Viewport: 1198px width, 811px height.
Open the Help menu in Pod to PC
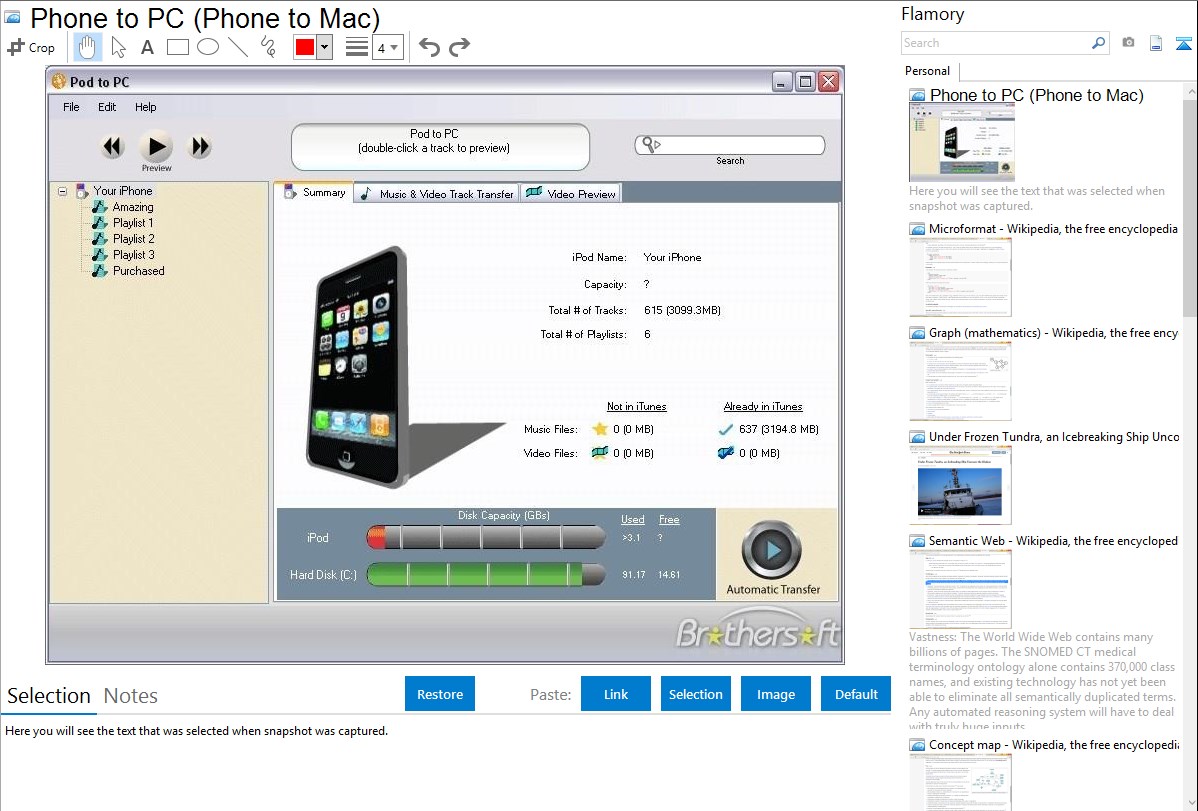(145, 107)
